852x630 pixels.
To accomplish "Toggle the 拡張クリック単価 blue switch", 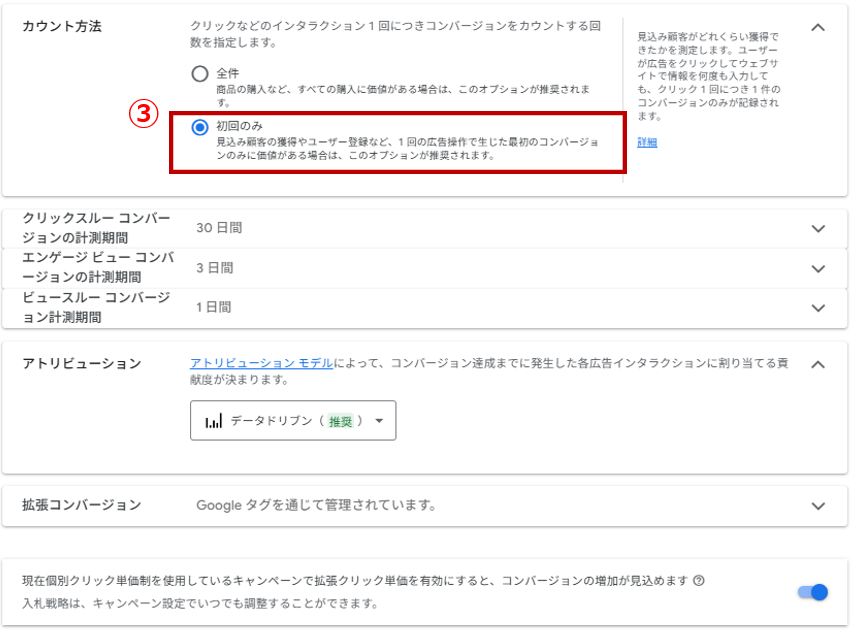I will [x=813, y=592].
